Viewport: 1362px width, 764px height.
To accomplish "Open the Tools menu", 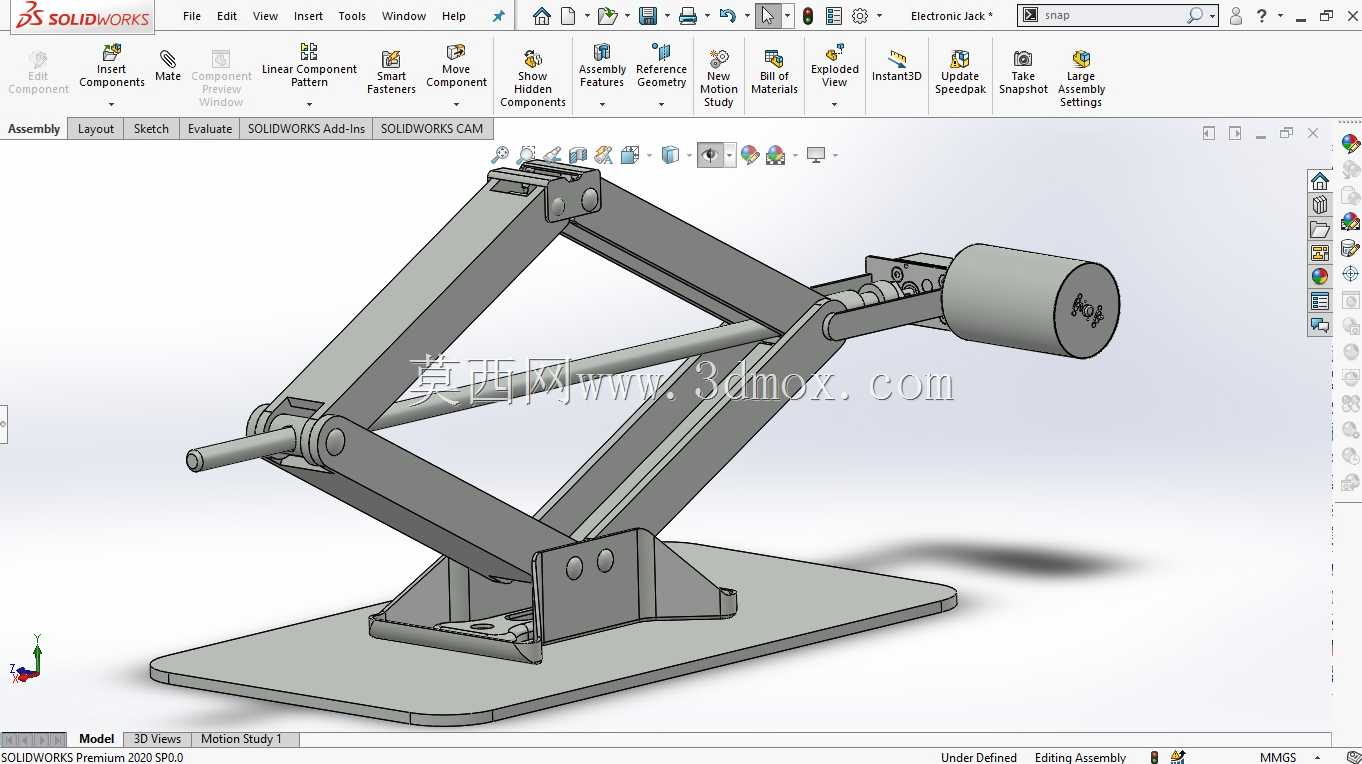I will (x=352, y=16).
